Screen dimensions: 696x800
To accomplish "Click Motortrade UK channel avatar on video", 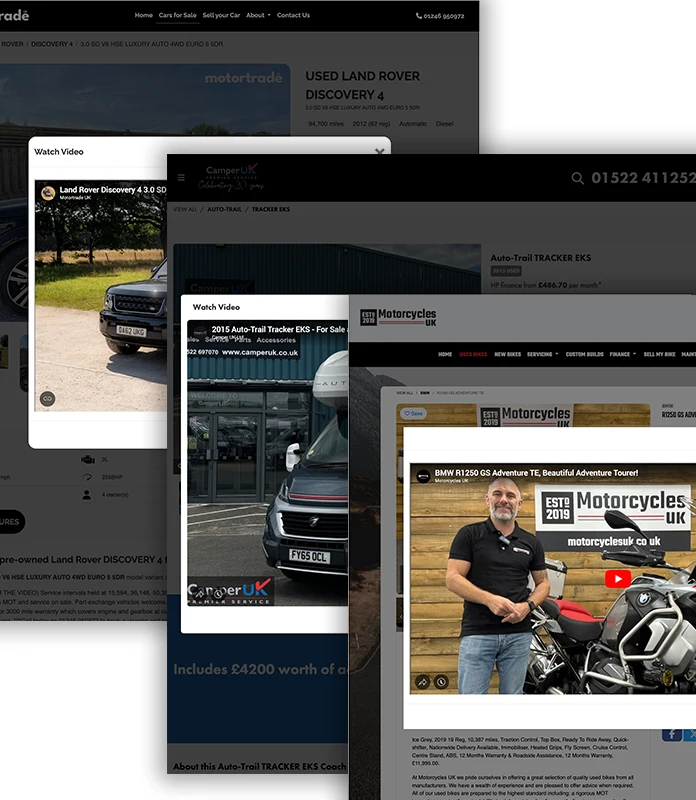I will click(48, 193).
